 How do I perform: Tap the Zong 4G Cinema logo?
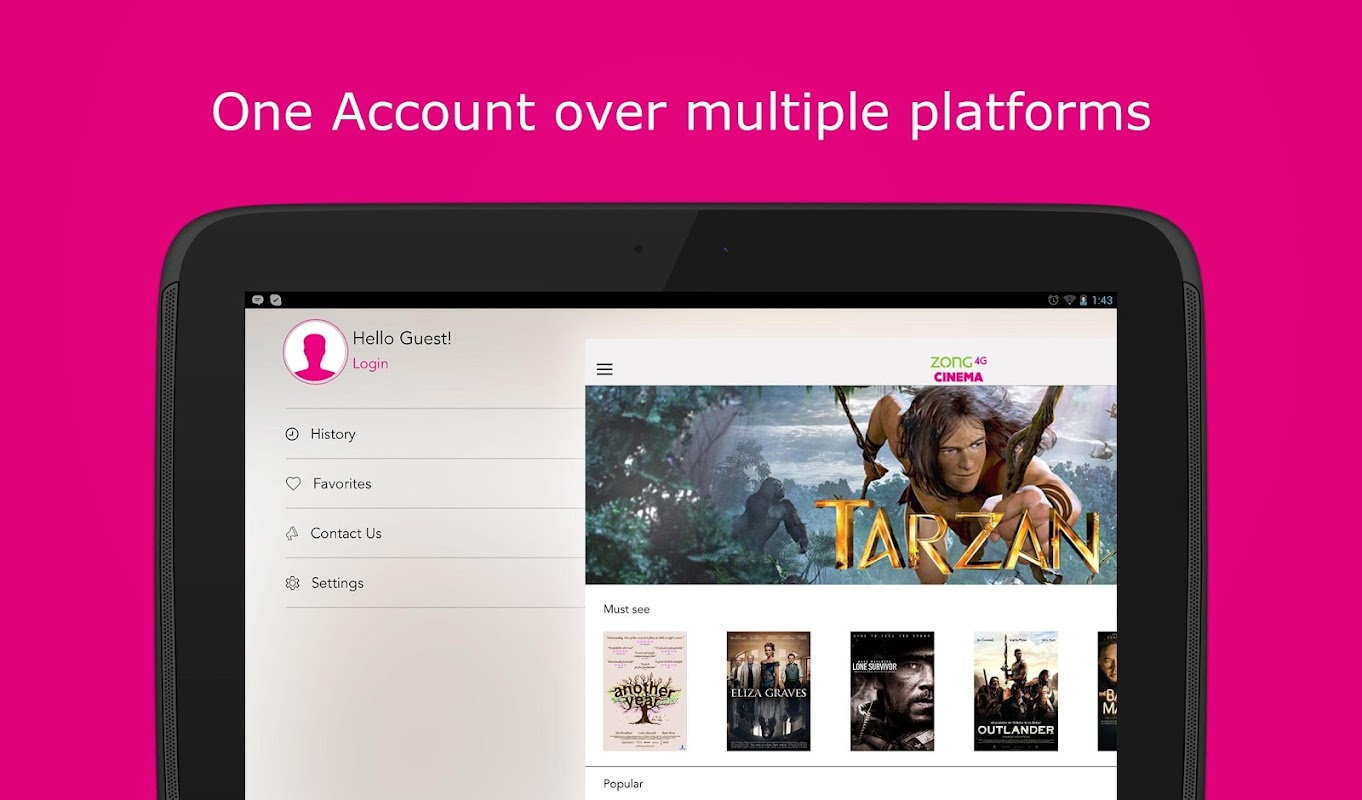958,368
